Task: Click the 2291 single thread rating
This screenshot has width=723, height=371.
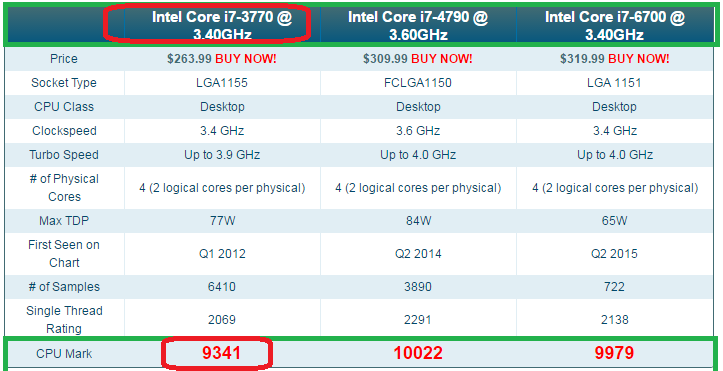Action: 418,320
